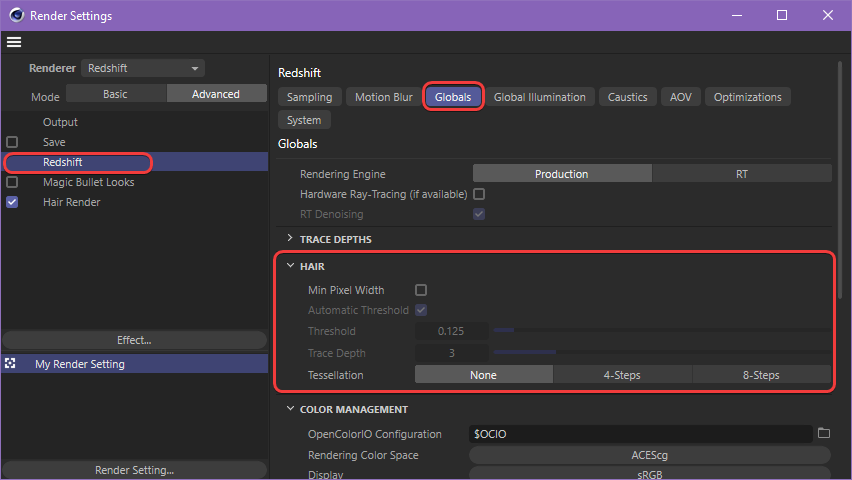Click the Cinema 4D logo icon
Image resolution: width=852 pixels, height=480 pixels.
point(14,15)
